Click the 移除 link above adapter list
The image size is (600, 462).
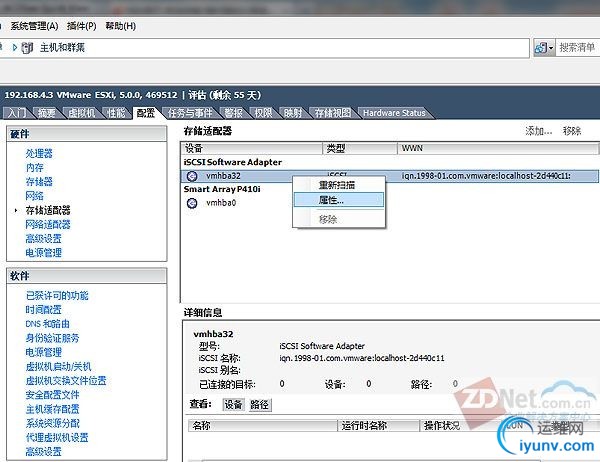572,131
